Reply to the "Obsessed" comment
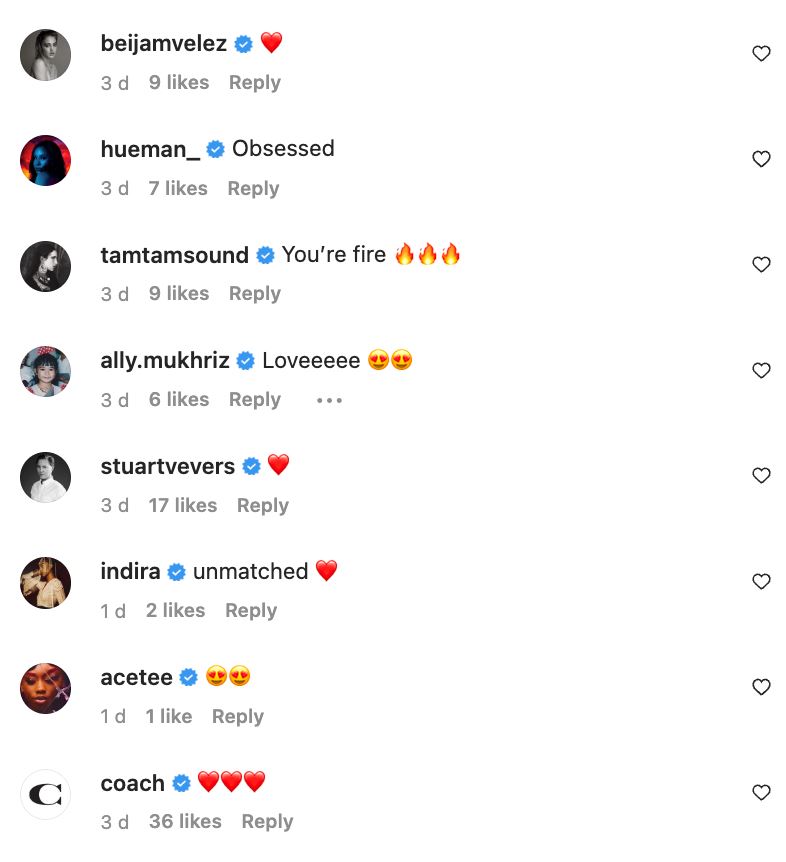 (x=252, y=188)
